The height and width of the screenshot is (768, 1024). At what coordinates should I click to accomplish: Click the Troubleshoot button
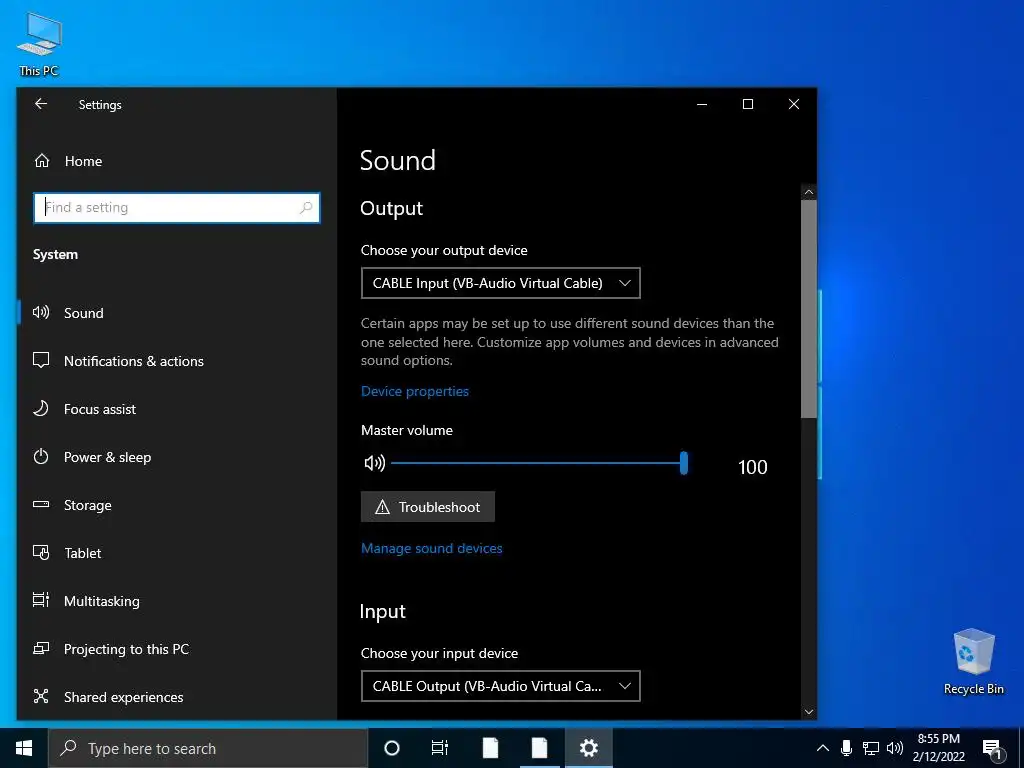[428, 507]
